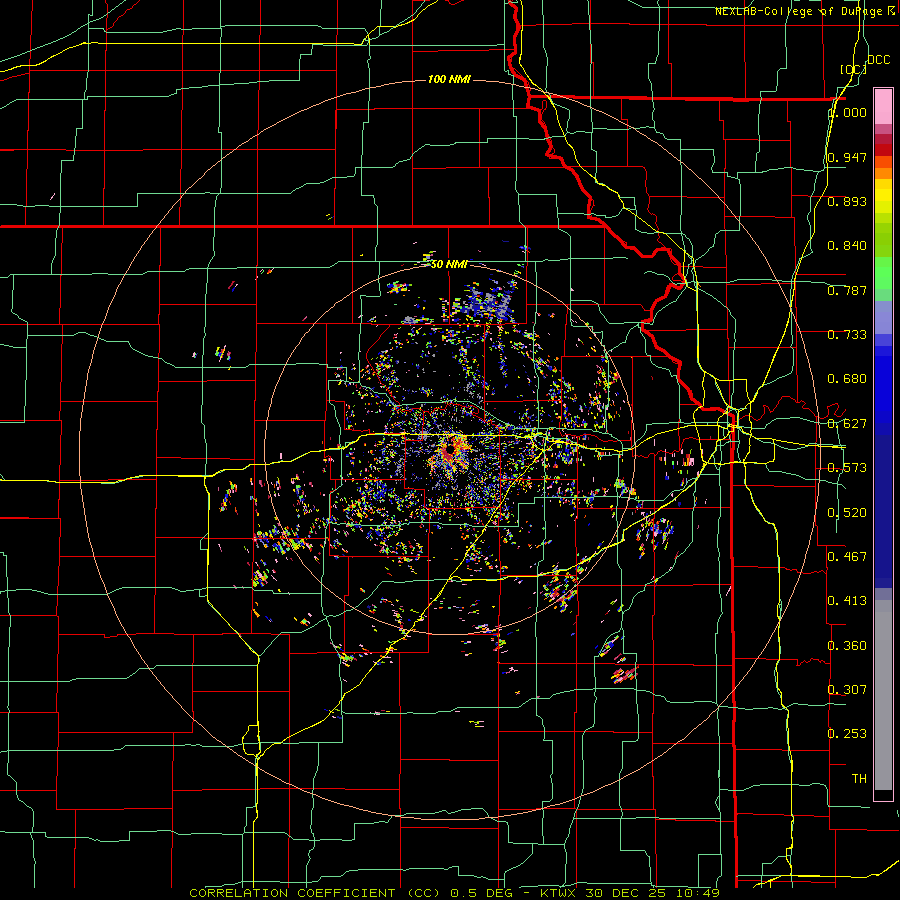900x900 pixels.
Task: Click the CORRELATION COEFFICIENT (CC) caption title
Action: click(315, 893)
